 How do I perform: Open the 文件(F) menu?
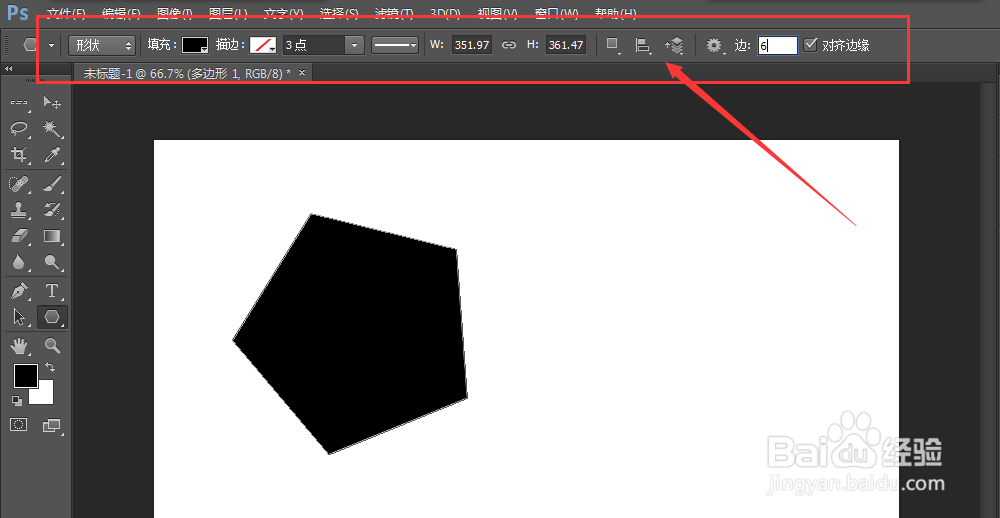pyautogui.click(x=66, y=13)
